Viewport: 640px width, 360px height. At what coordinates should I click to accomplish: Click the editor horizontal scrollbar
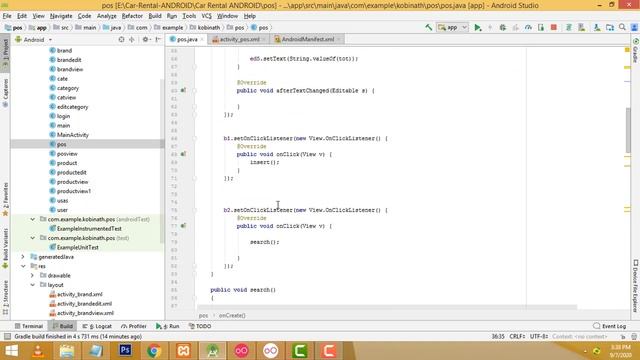point(387,307)
